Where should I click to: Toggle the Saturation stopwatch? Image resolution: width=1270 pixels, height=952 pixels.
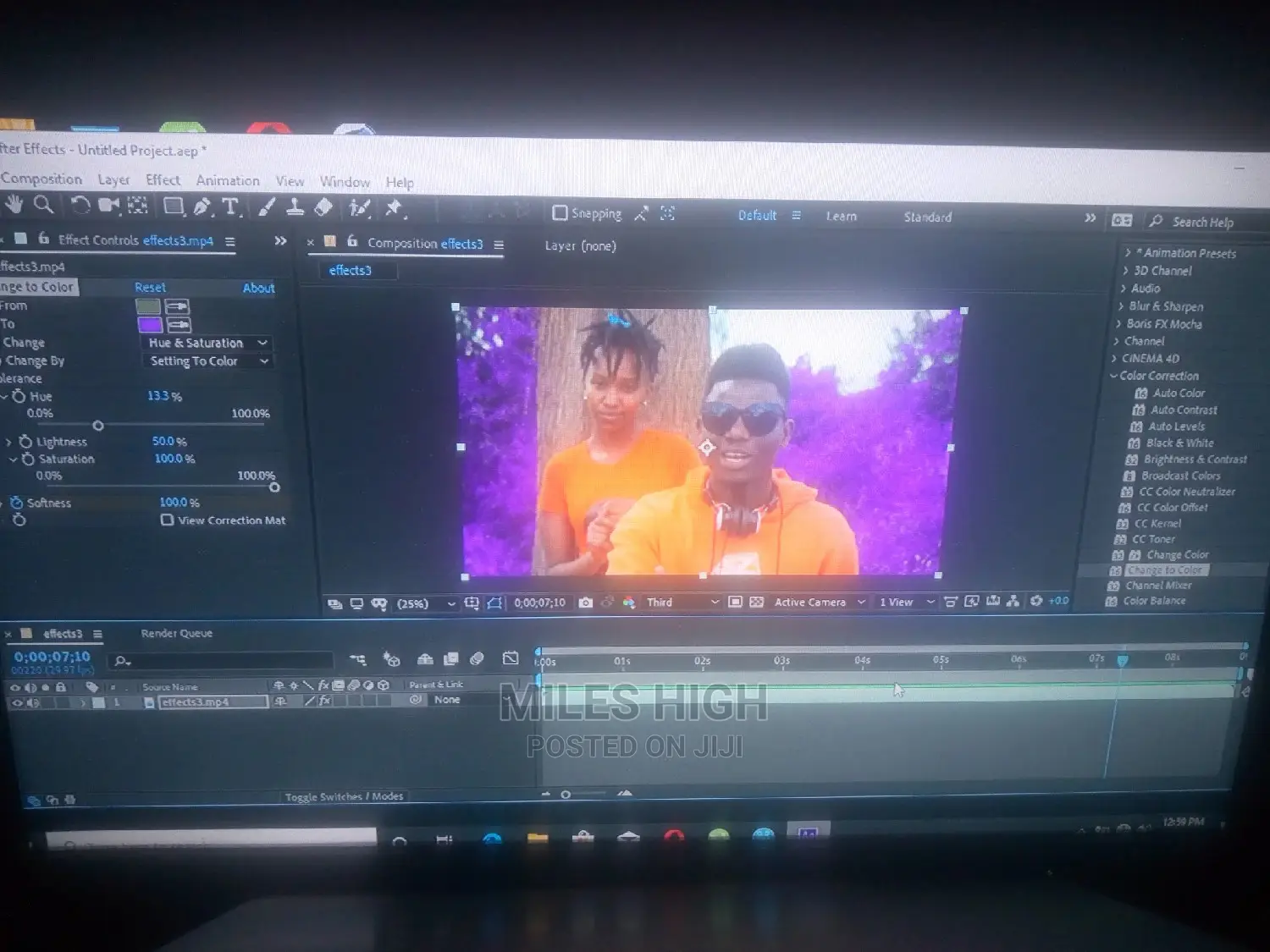(x=28, y=459)
